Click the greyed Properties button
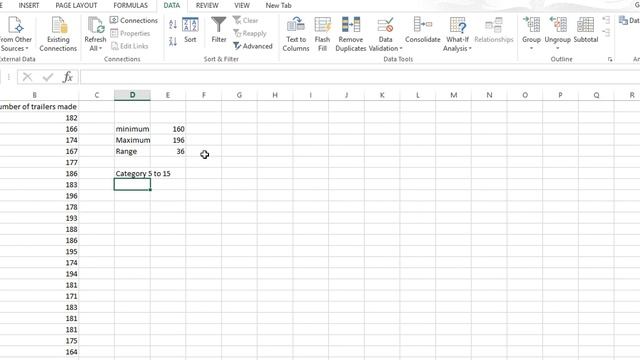This screenshot has width=640, height=360. coord(130,33)
